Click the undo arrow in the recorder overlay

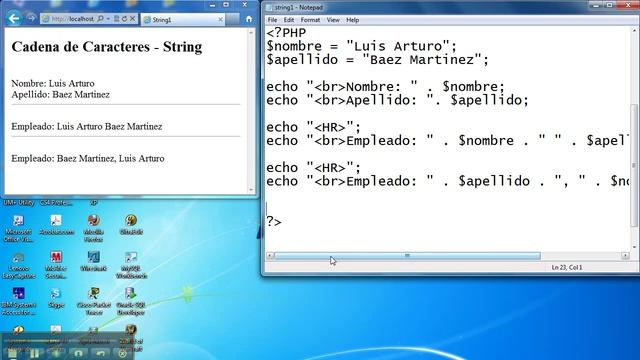click(101, 353)
